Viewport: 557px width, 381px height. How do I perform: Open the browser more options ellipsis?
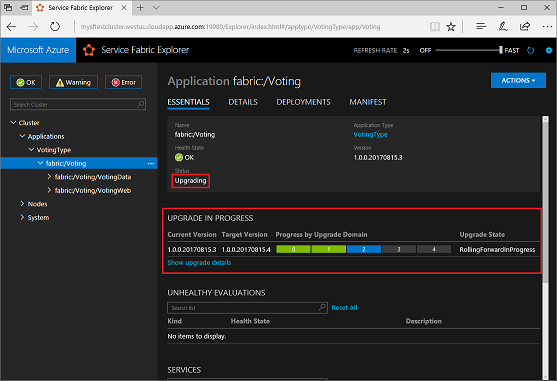click(547, 26)
